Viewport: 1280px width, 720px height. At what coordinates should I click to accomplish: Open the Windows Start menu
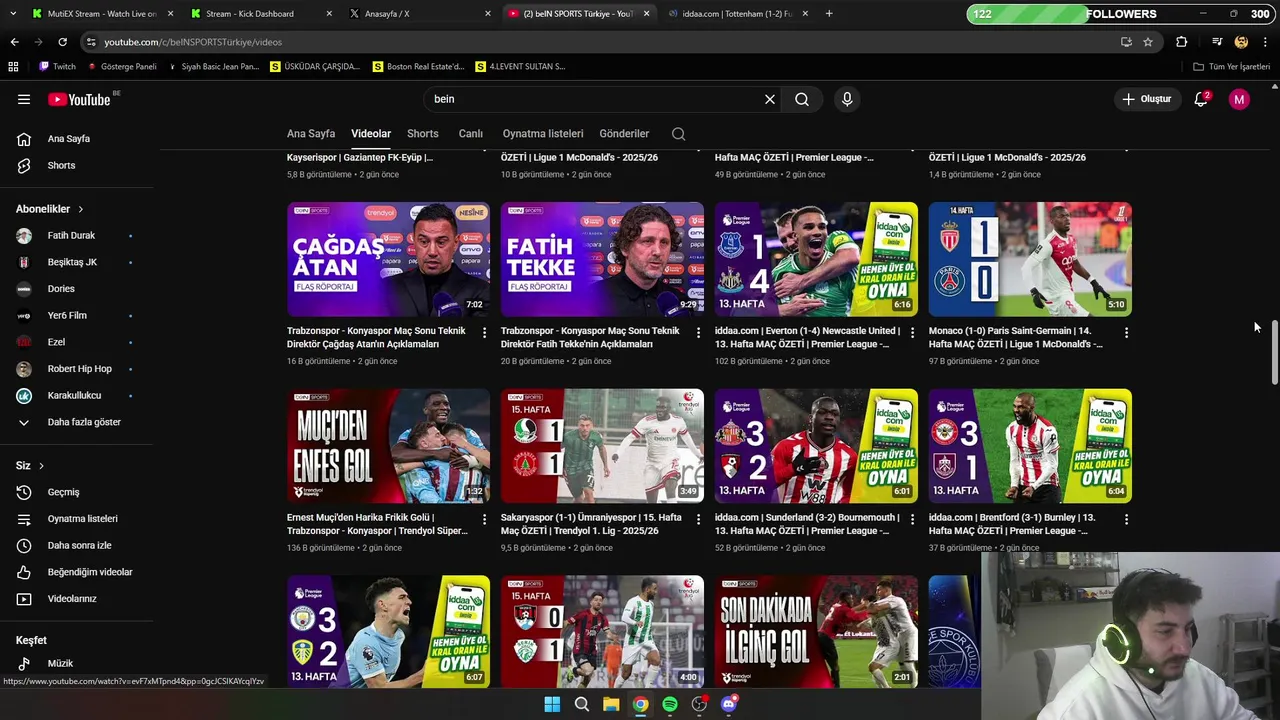pos(552,704)
